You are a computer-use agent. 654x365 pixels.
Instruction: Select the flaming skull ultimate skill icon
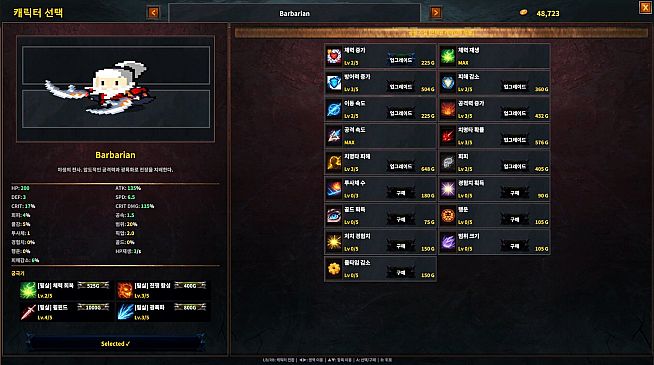[125, 290]
